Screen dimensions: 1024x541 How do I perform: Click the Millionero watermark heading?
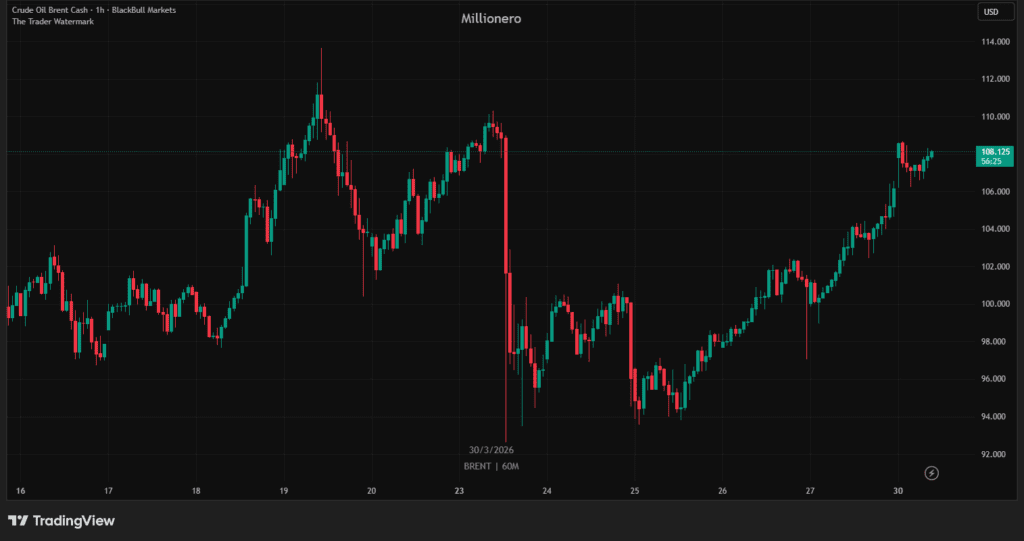[490, 19]
